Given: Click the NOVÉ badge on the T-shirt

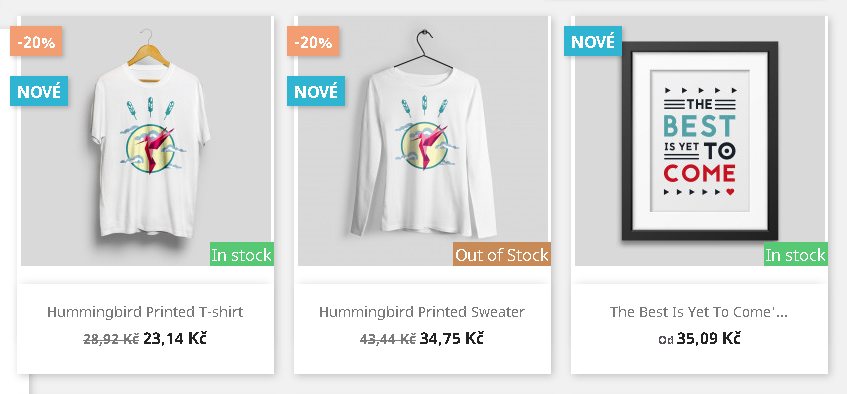Looking at the screenshot, I should pyautogui.click(x=39, y=91).
